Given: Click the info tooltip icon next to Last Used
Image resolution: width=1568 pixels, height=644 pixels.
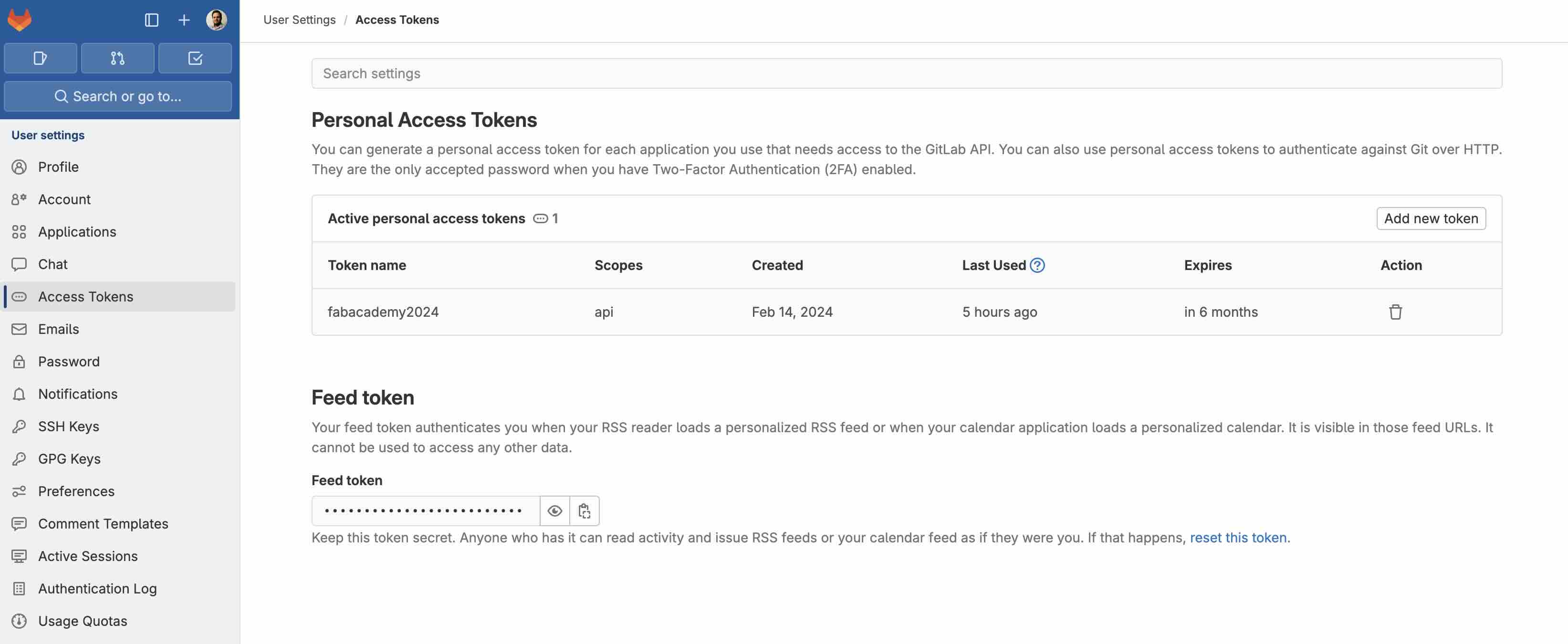Looking at the screenshot, I should pos(1037,265).
